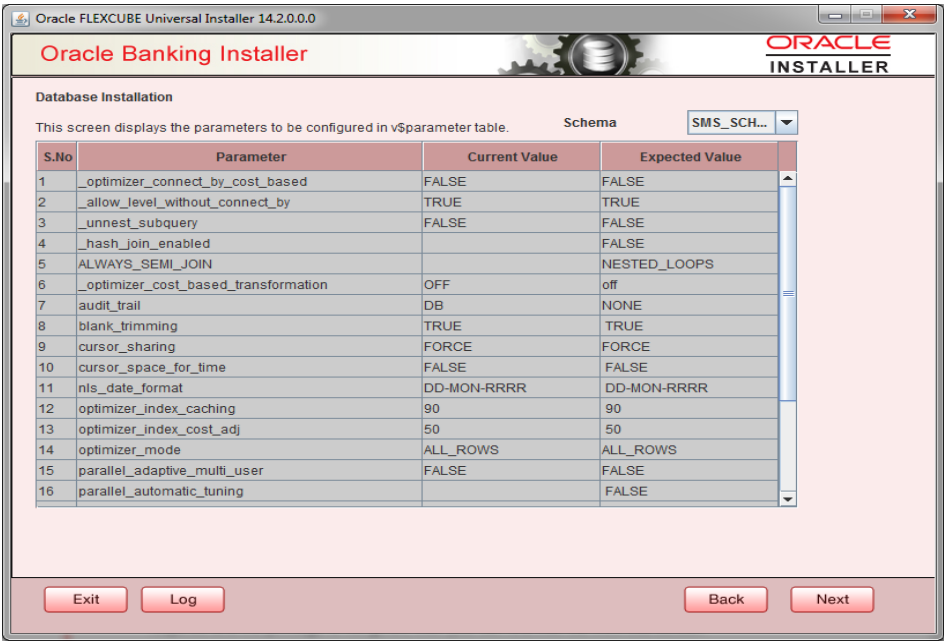Image resolution: width=946 pixels, height=643 pixels.
Task: Click the OFF current value cell
Action: click(x=511, y=285)
